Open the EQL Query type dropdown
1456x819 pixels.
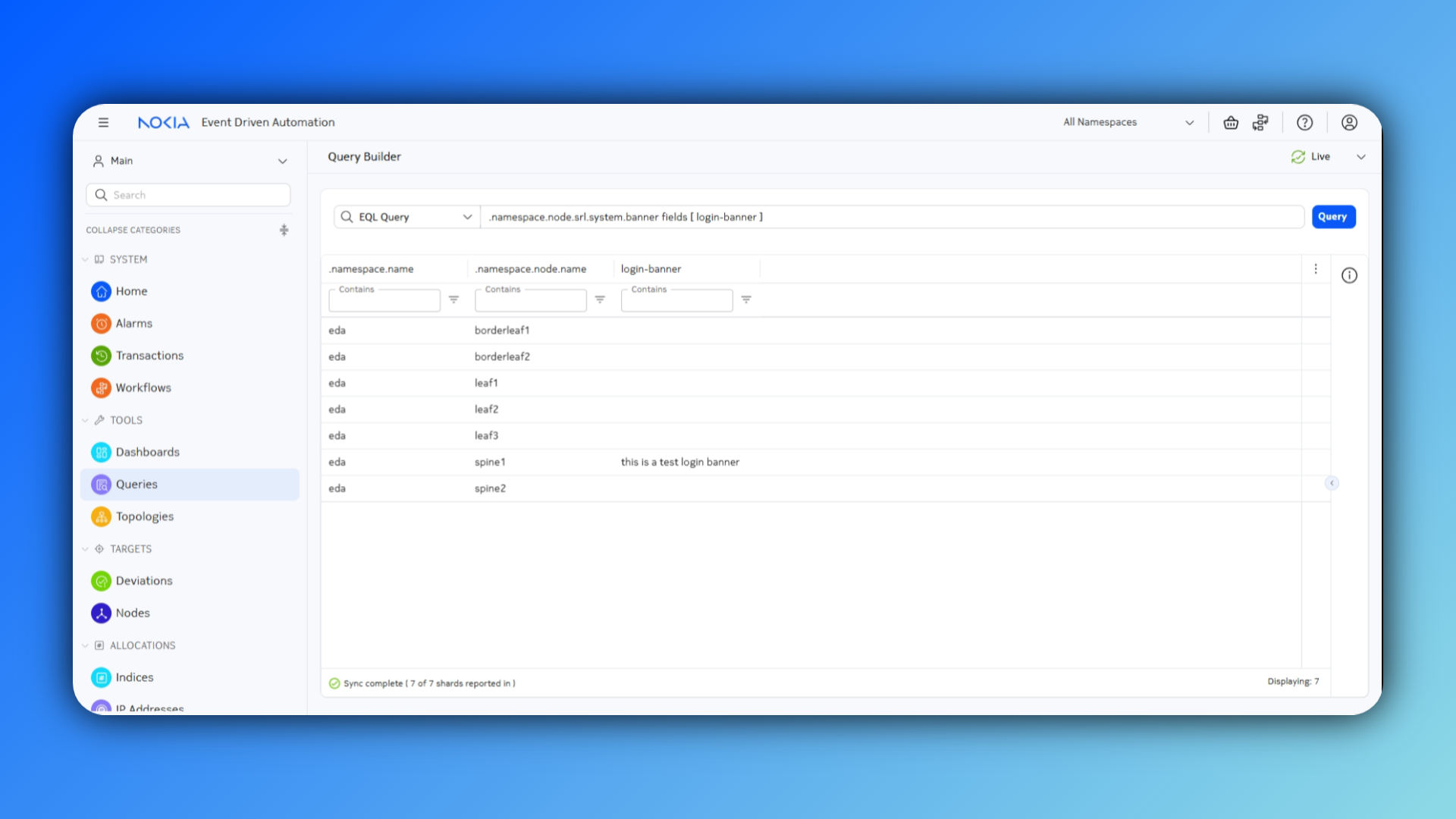pos(406,217)
